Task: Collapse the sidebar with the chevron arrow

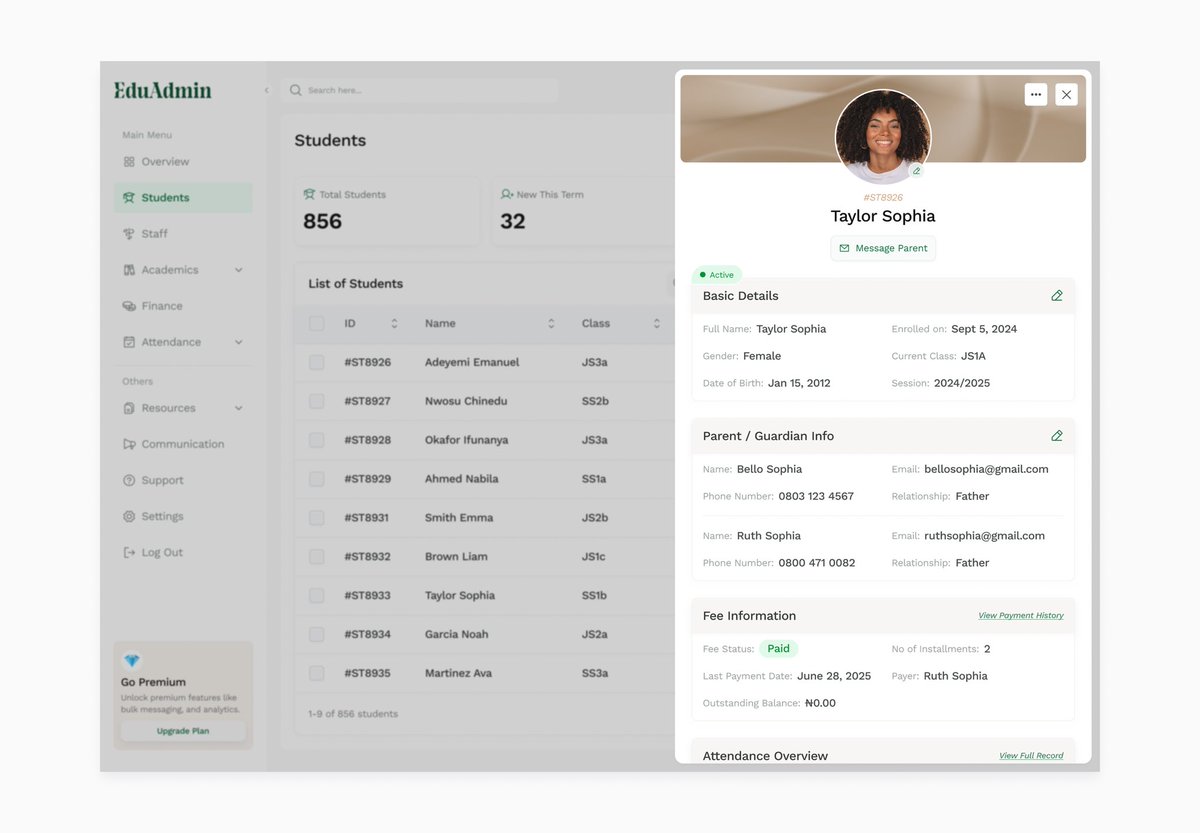Action: pyautogui.click(x=267, y=90)
